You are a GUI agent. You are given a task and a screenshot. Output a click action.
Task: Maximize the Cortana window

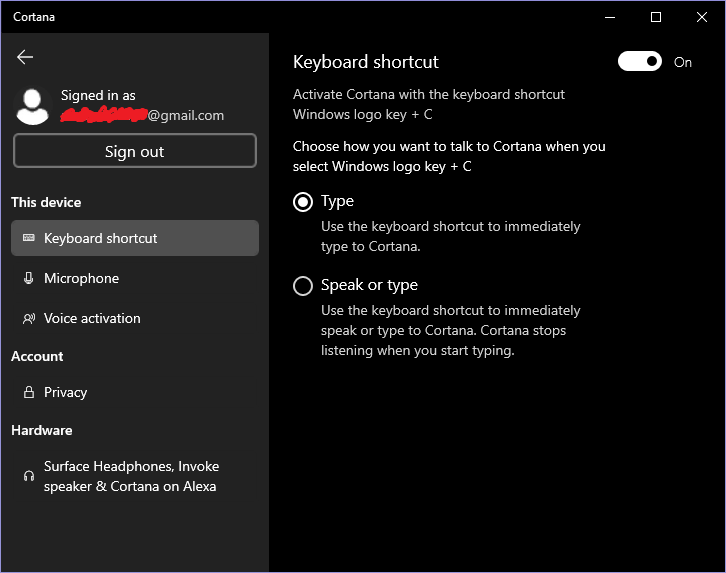[x=656, y=17]
